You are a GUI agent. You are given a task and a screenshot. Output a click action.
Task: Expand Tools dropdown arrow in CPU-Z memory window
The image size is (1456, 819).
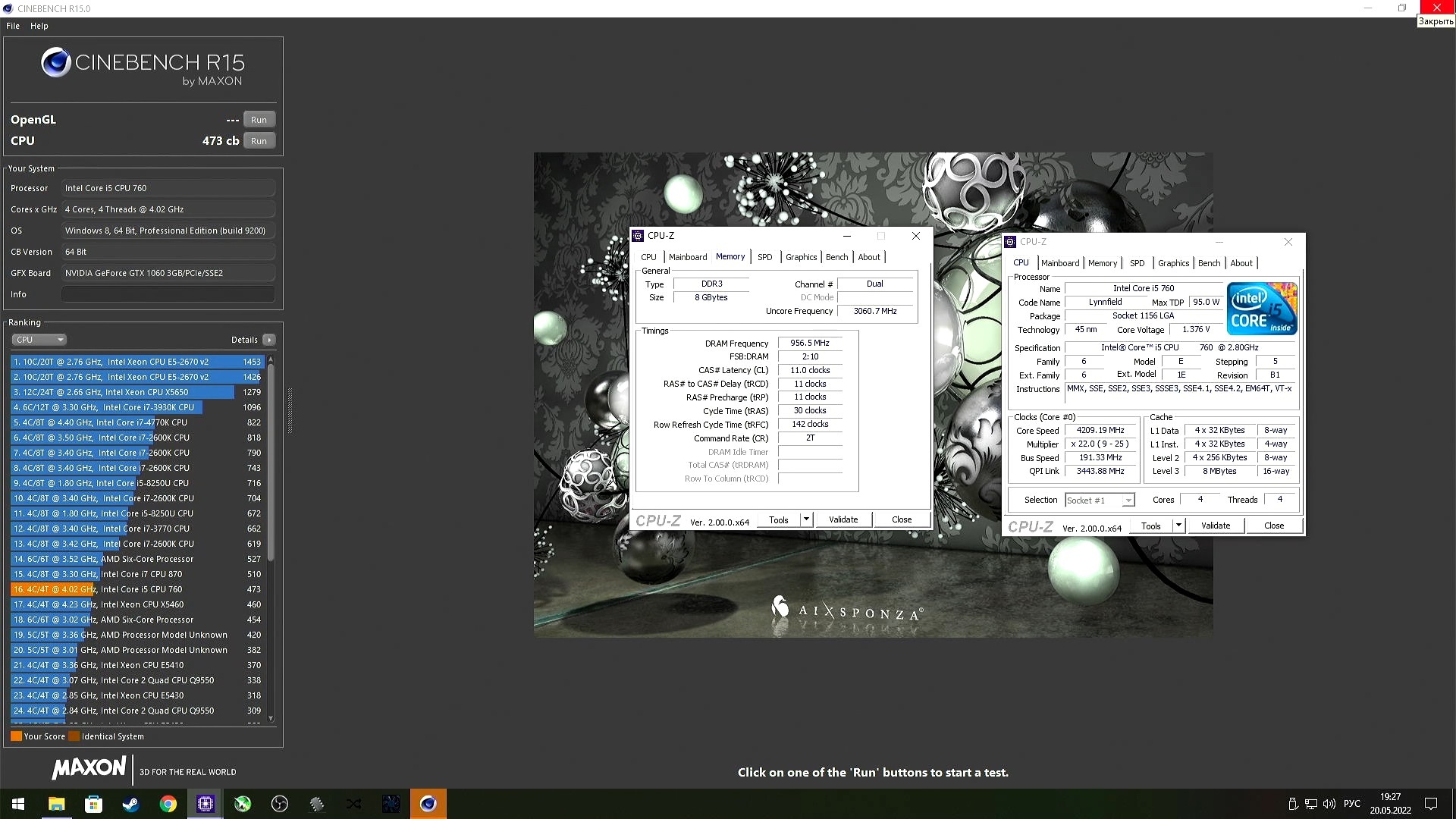tap(806, 519)
